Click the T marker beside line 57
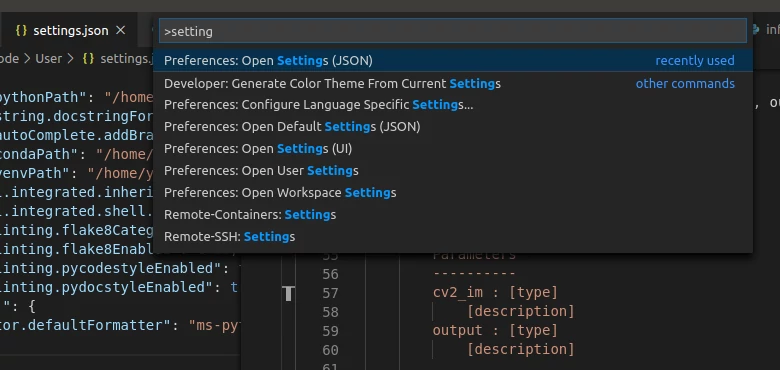 [x=289, y=293]
